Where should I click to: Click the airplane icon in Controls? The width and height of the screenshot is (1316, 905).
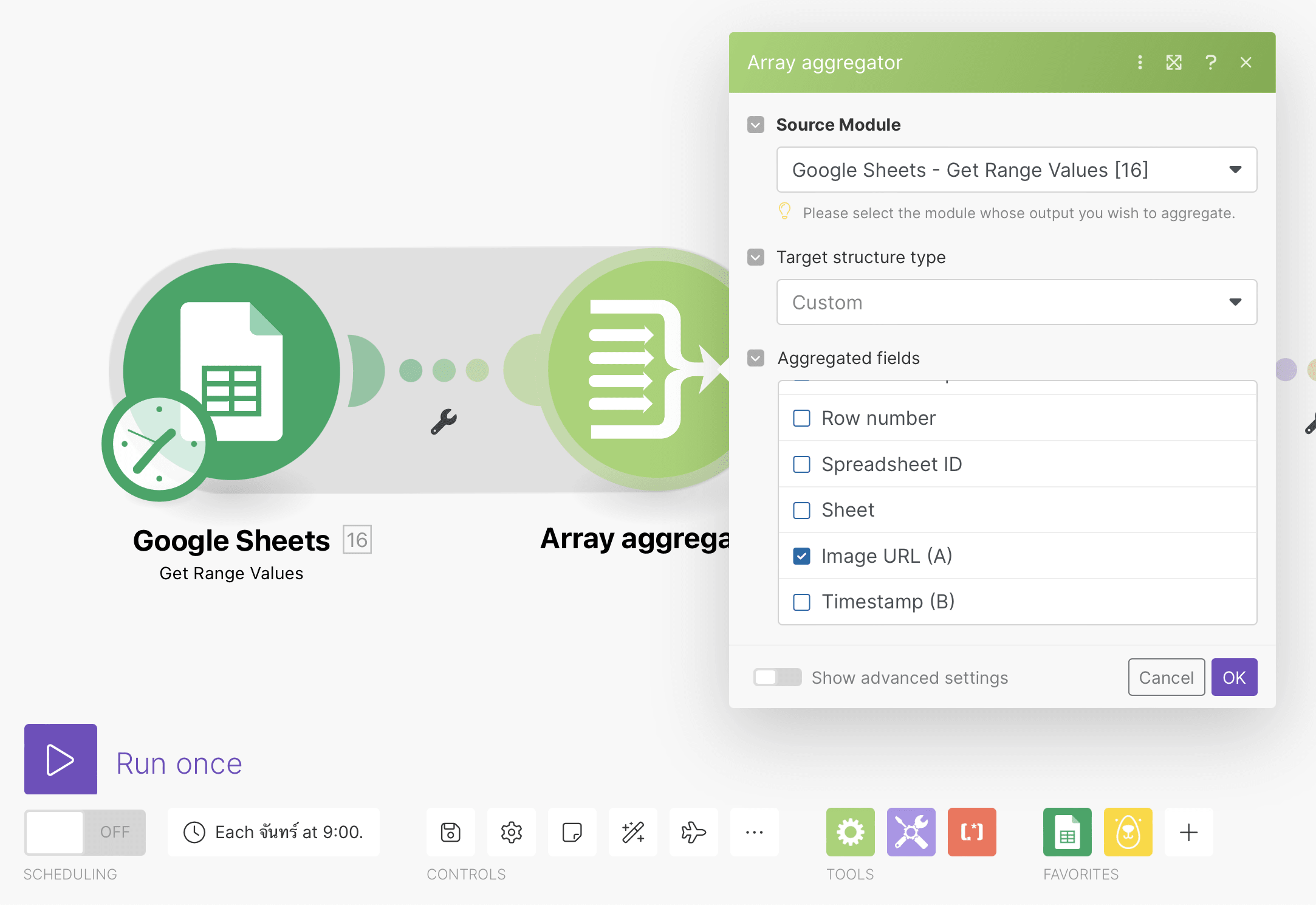(693, 832)
